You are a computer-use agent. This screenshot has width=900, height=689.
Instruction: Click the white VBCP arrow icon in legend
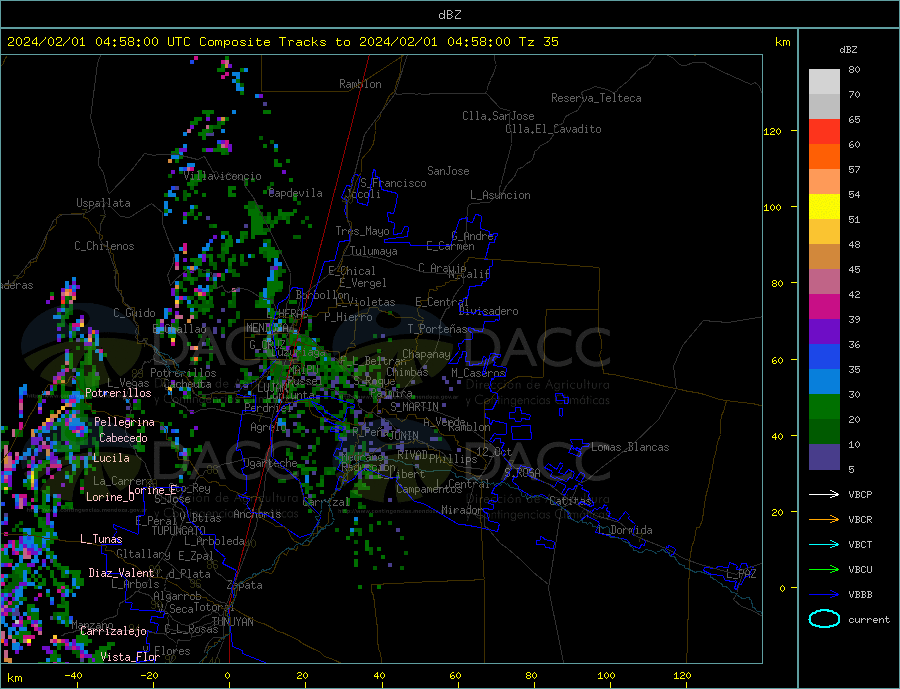coord(824,494)
